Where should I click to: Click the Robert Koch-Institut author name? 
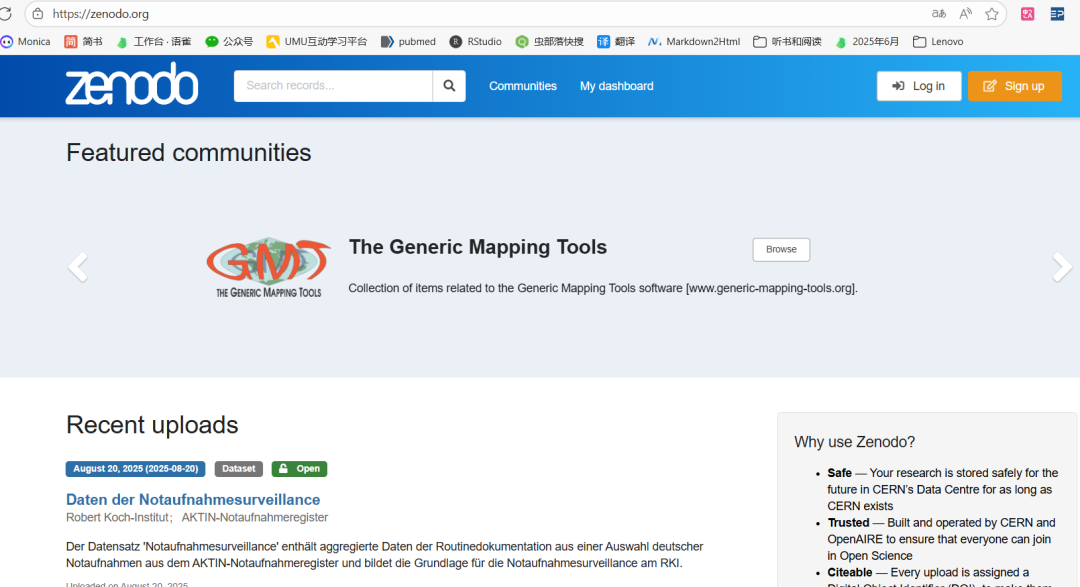pyautogui.click(x=117, y=517)
